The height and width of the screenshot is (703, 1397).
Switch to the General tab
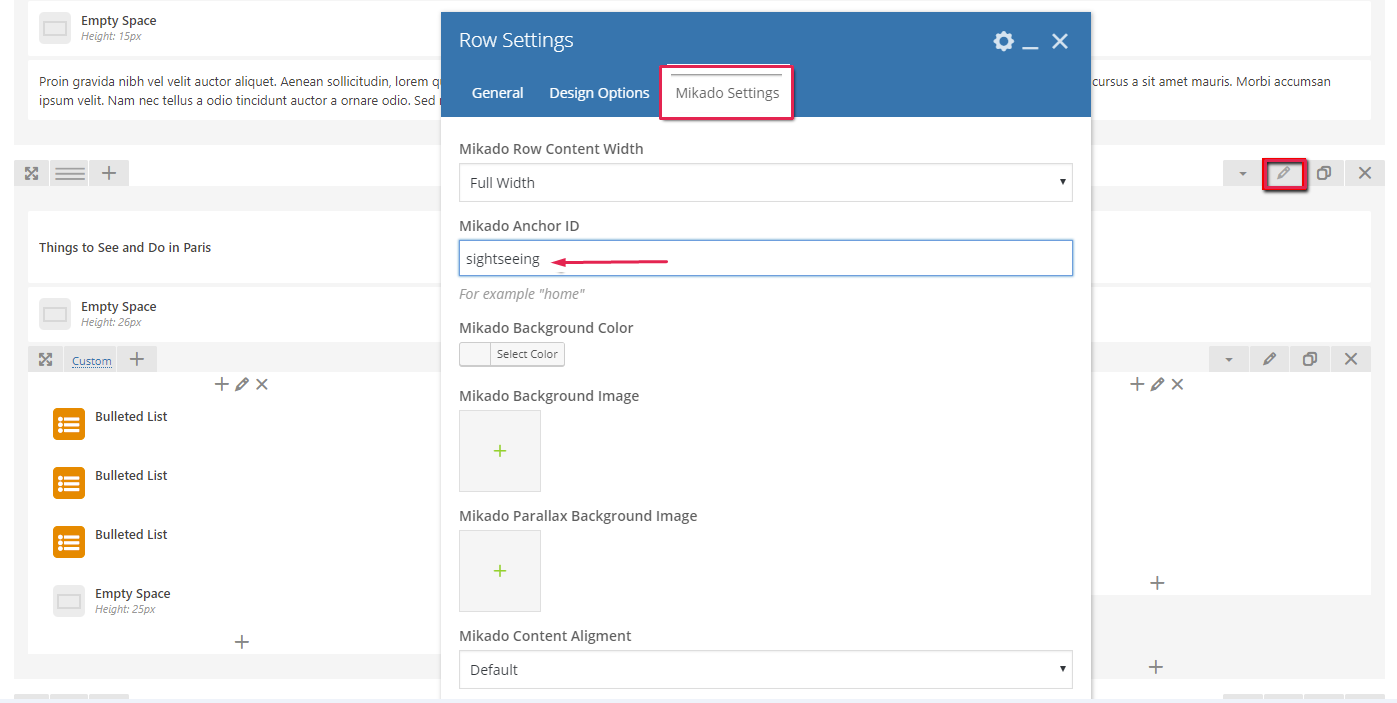coord(497,93)
